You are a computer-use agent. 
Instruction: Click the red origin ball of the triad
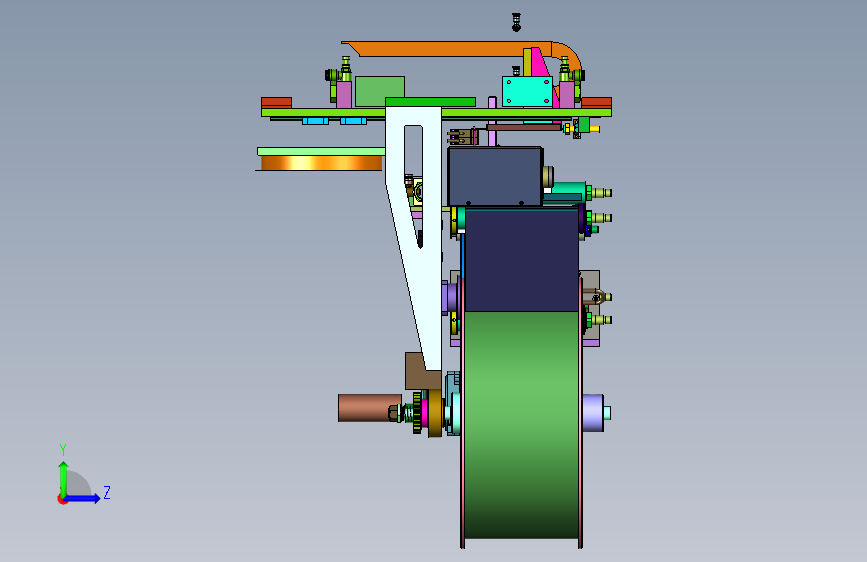click(62, 499)
